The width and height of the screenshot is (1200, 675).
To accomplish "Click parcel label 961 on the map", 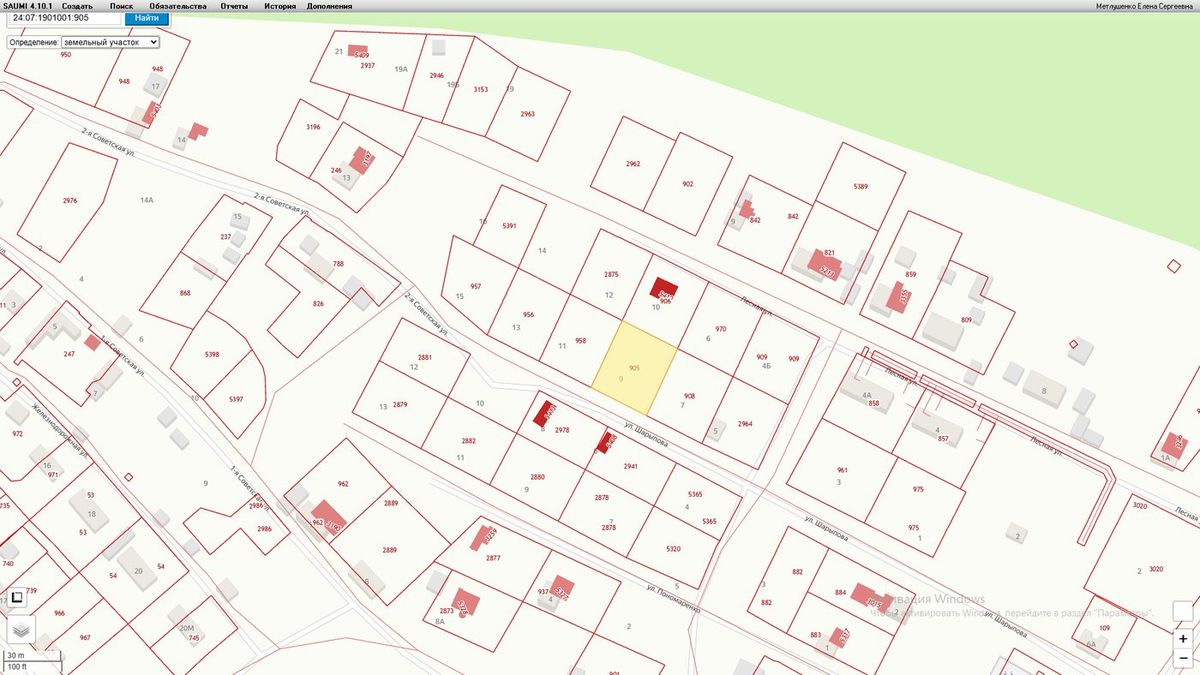I will coord(842,470).
